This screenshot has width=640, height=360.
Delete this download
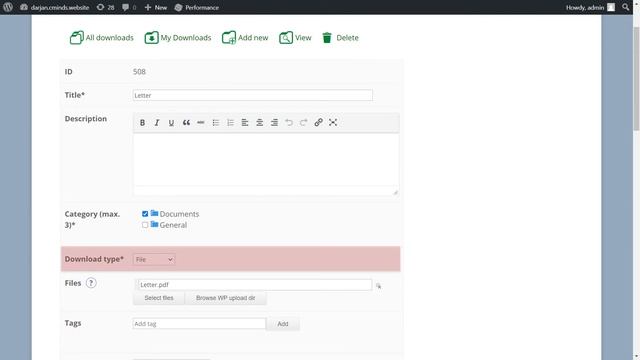[x=340, y=38]
